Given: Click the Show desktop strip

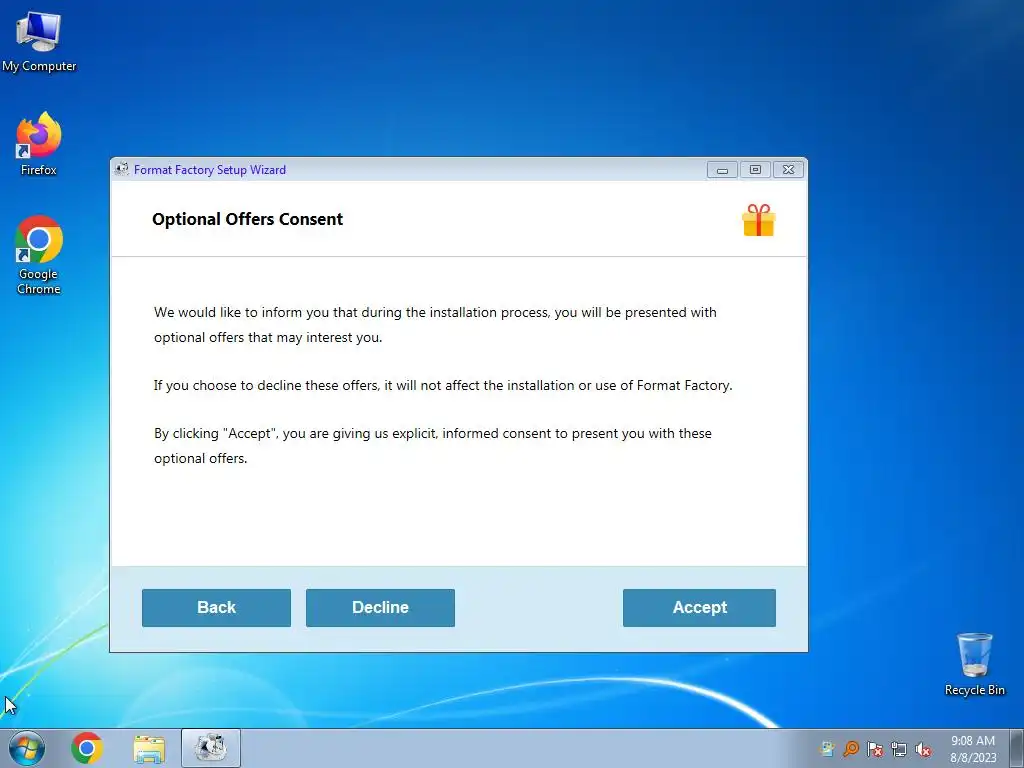Looking at the screenshot, I should click(1017, 748).
